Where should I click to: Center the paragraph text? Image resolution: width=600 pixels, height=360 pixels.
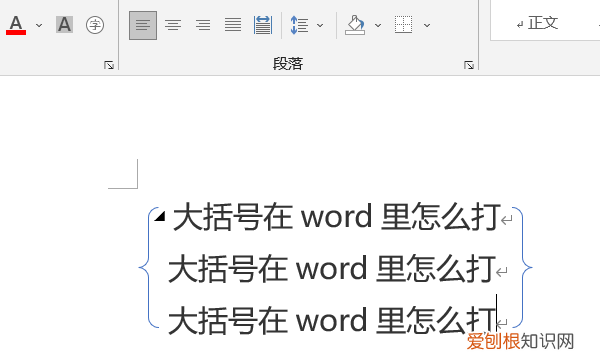click(173, 26)
